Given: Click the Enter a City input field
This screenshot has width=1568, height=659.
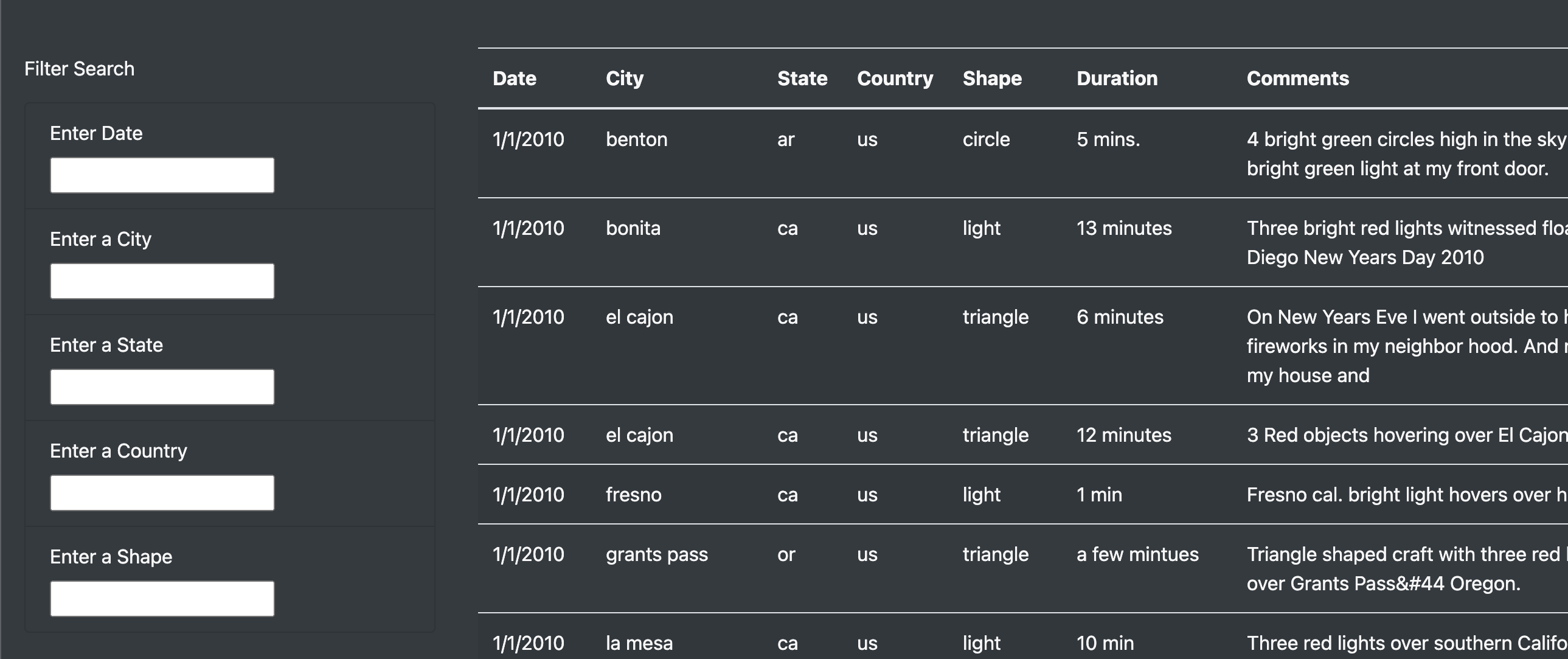Looking at the screenshot, I should (x=161, y=281).
